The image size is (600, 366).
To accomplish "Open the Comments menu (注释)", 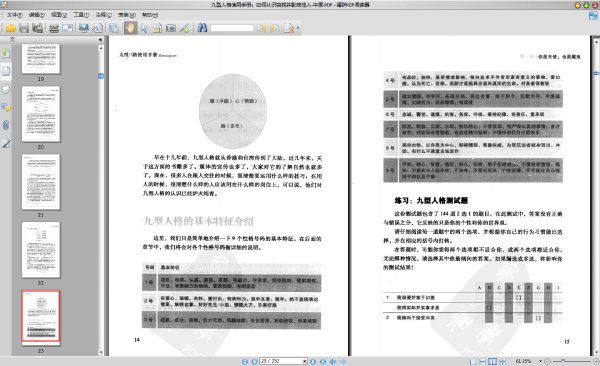I will [x=103, y=15].
